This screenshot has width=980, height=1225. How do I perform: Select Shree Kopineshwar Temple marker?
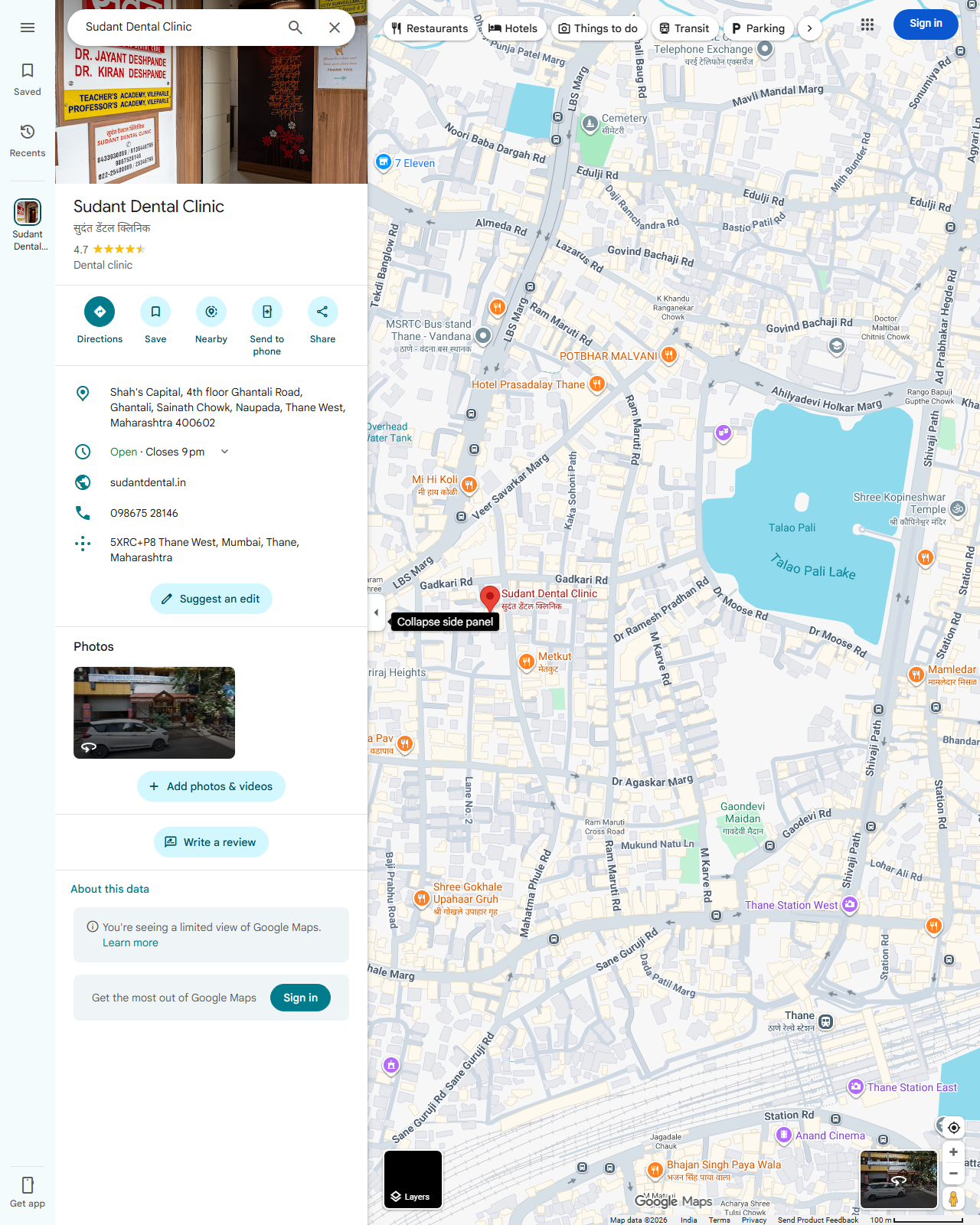click(957, 508)
